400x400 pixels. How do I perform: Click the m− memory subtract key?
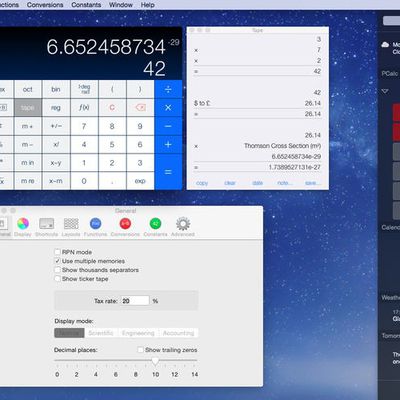click(28, 144)
